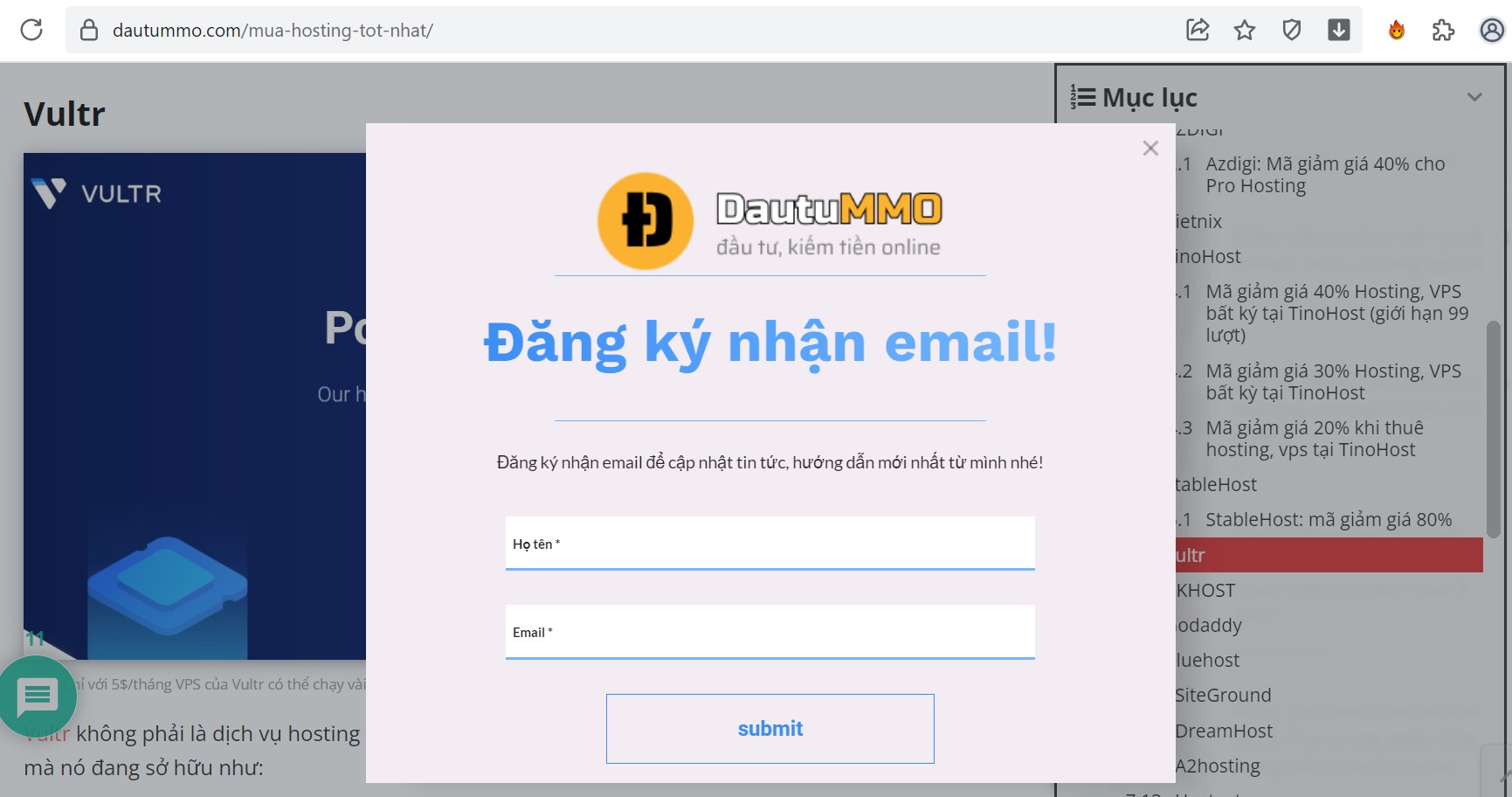Open the shield extension icon

[x=1292, y=31]
